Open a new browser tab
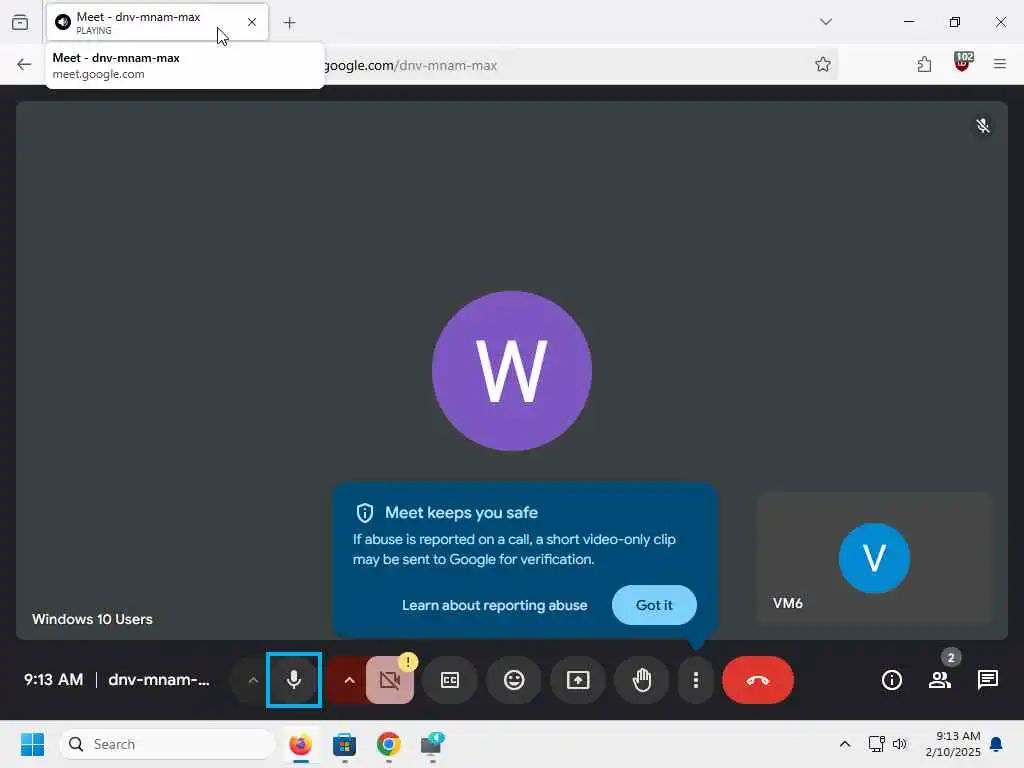1024x768 pixels. click(x=290, y=23)
